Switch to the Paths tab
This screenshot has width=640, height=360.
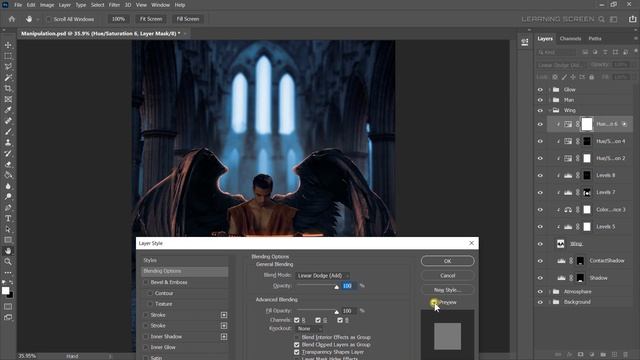[x=595, y=39]
